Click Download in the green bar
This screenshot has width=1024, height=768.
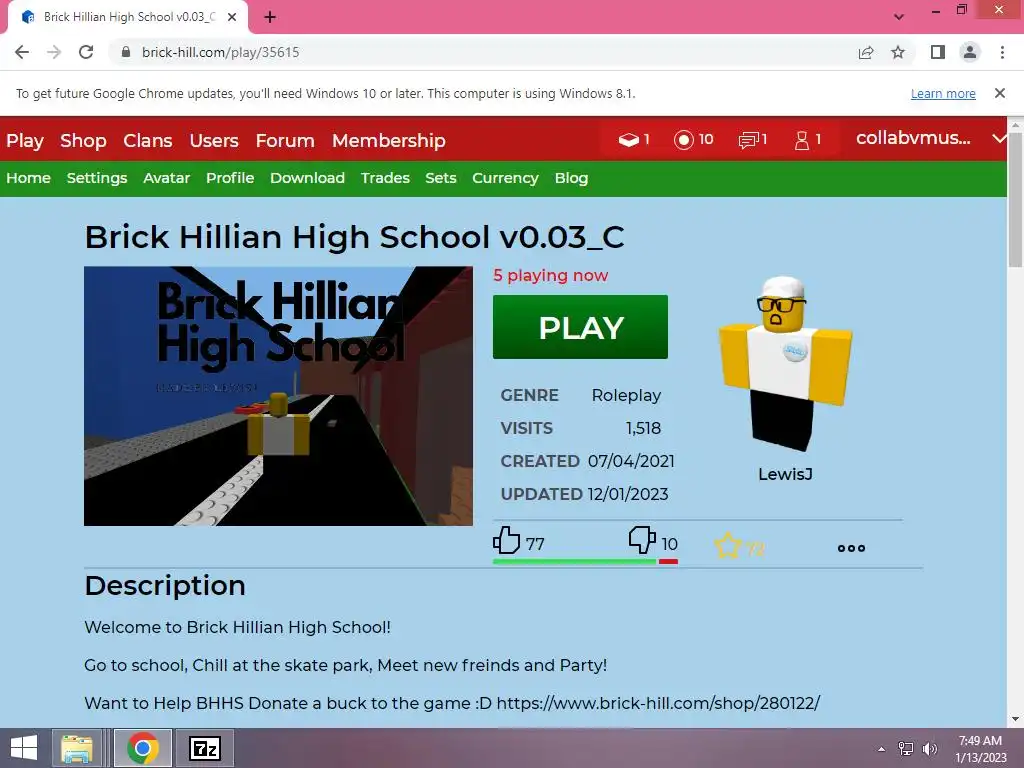pyautogui.click(x=308, y=178)
